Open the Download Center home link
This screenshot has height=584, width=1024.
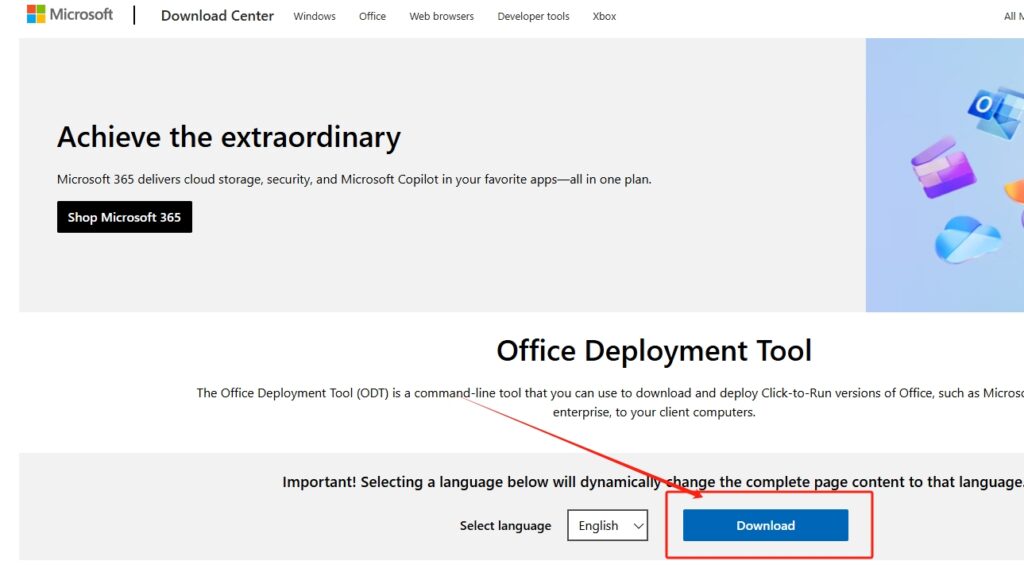coord(217,16)
